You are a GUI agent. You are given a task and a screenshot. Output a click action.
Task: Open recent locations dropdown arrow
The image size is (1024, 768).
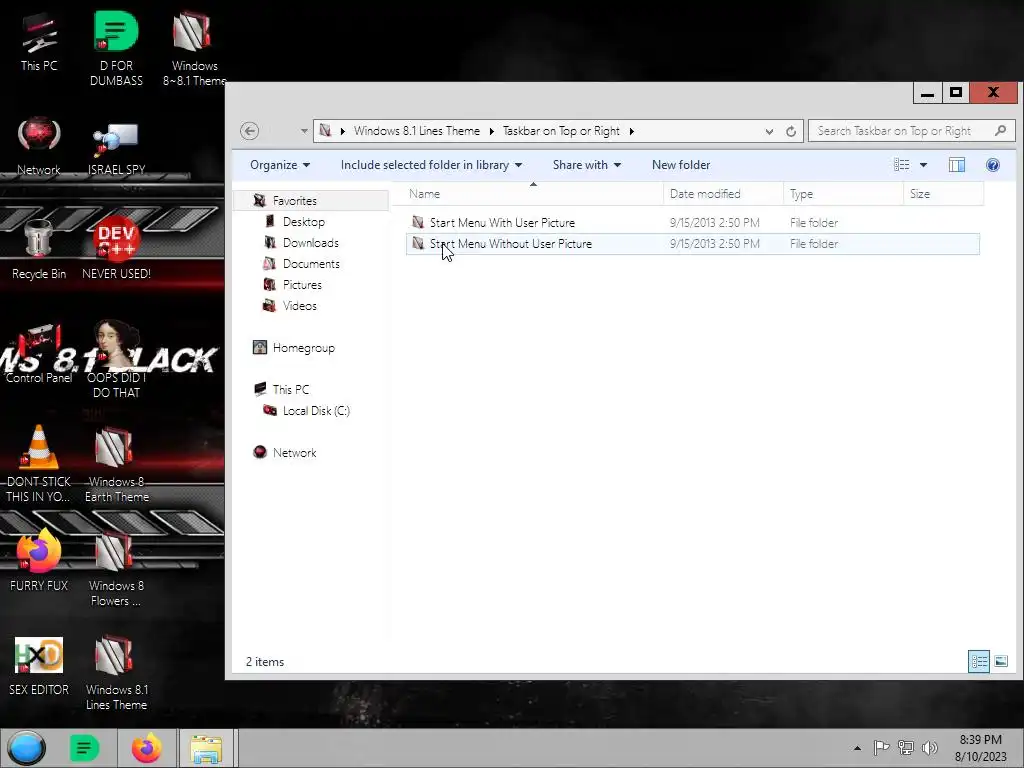pyautogui.click(x=304, y=131)
